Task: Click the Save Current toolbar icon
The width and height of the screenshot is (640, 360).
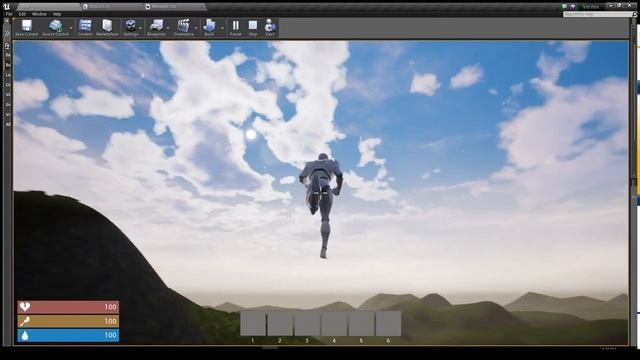Action: 27,28
